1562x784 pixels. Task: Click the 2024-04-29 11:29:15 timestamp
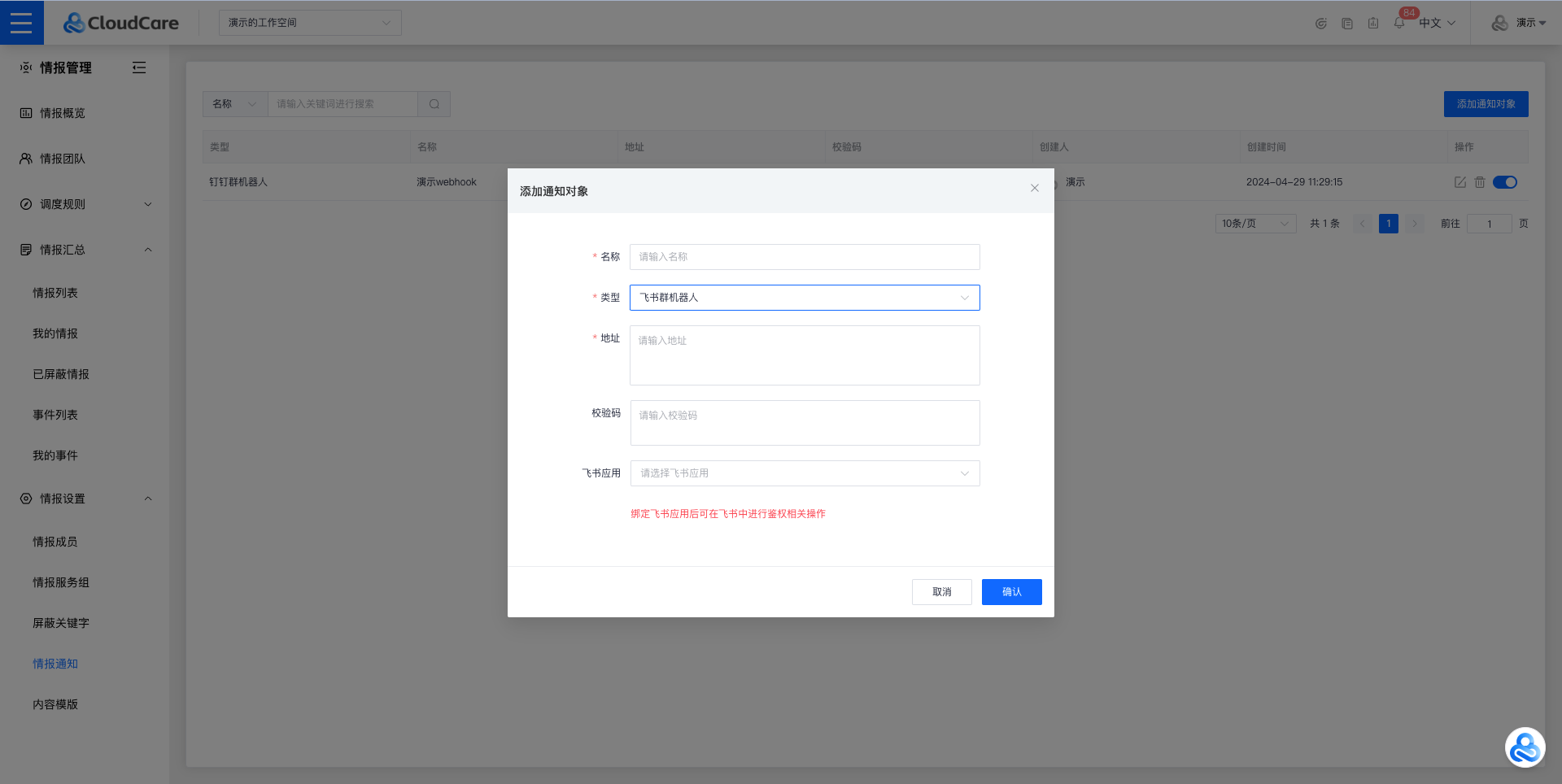click(x=1294, y=182)
